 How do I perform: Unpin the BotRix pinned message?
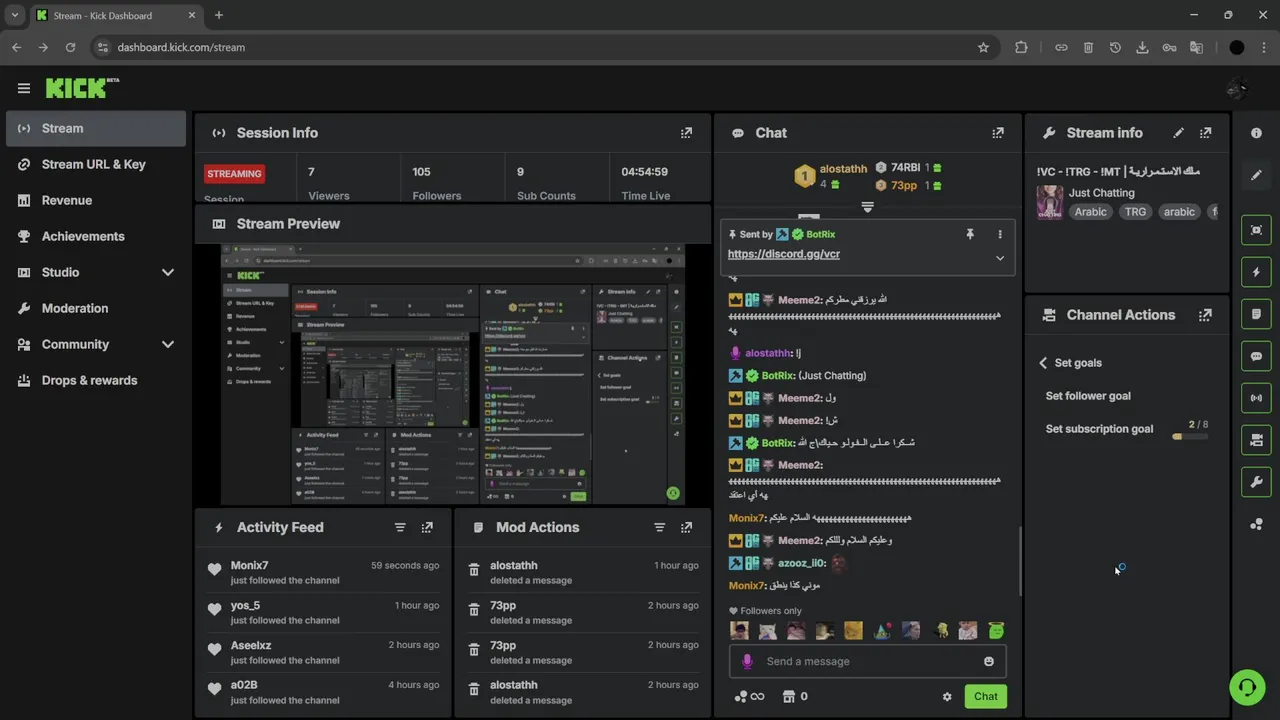[969, 234]
